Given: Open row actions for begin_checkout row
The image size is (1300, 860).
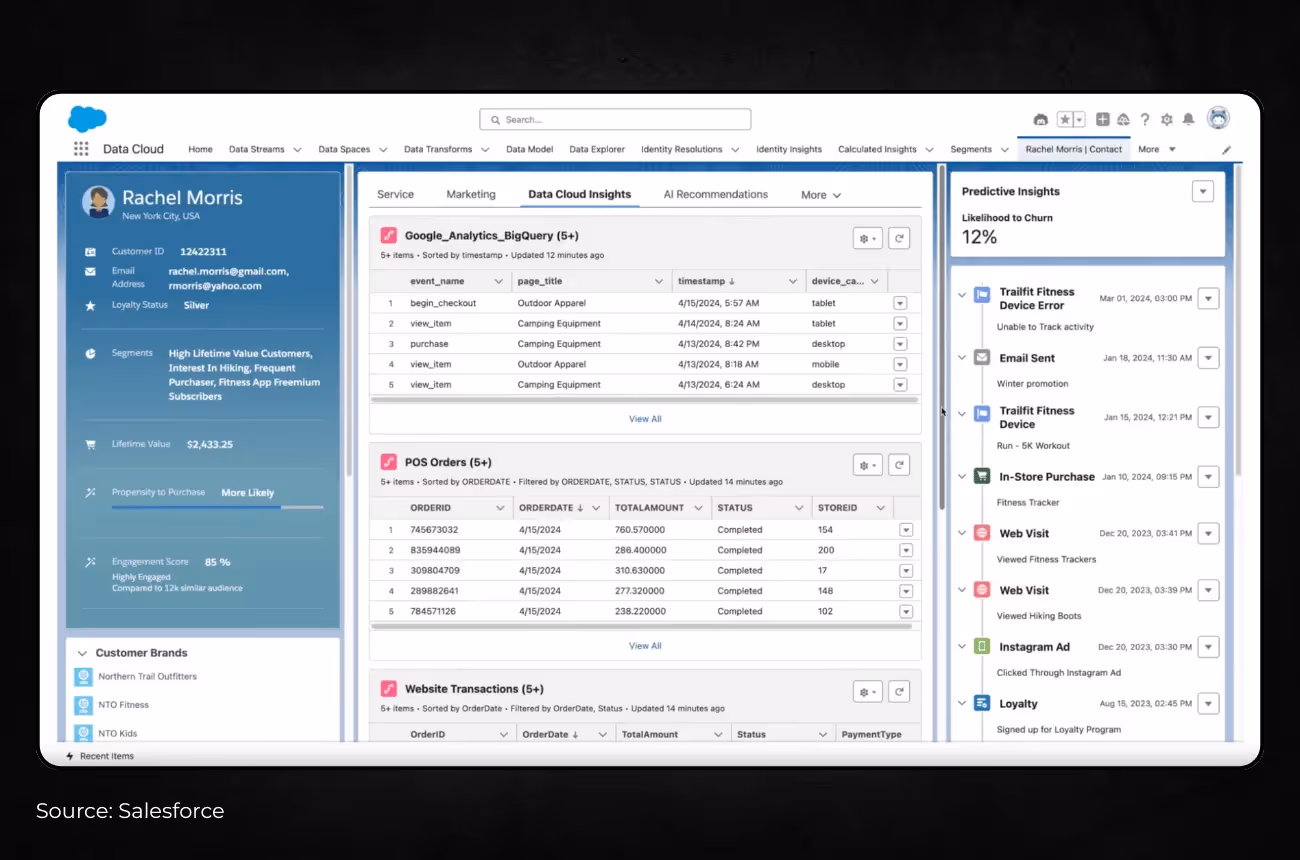Looking at the screenshot, I should tap(900, 303).
